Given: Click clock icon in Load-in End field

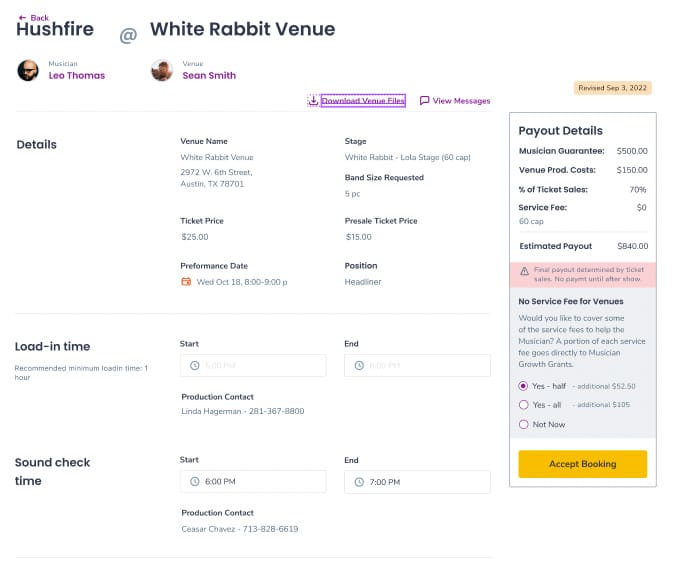Looking at the screenshot, I should [x=359, y=365].
